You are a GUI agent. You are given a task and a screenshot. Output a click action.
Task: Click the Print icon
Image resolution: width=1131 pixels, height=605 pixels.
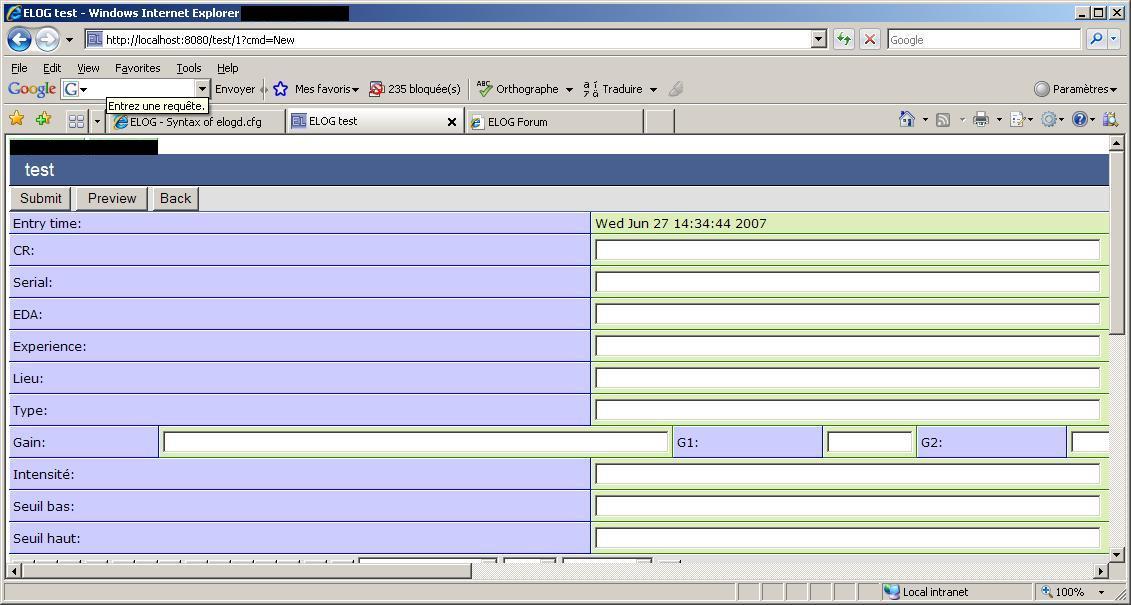click(980, 120)
